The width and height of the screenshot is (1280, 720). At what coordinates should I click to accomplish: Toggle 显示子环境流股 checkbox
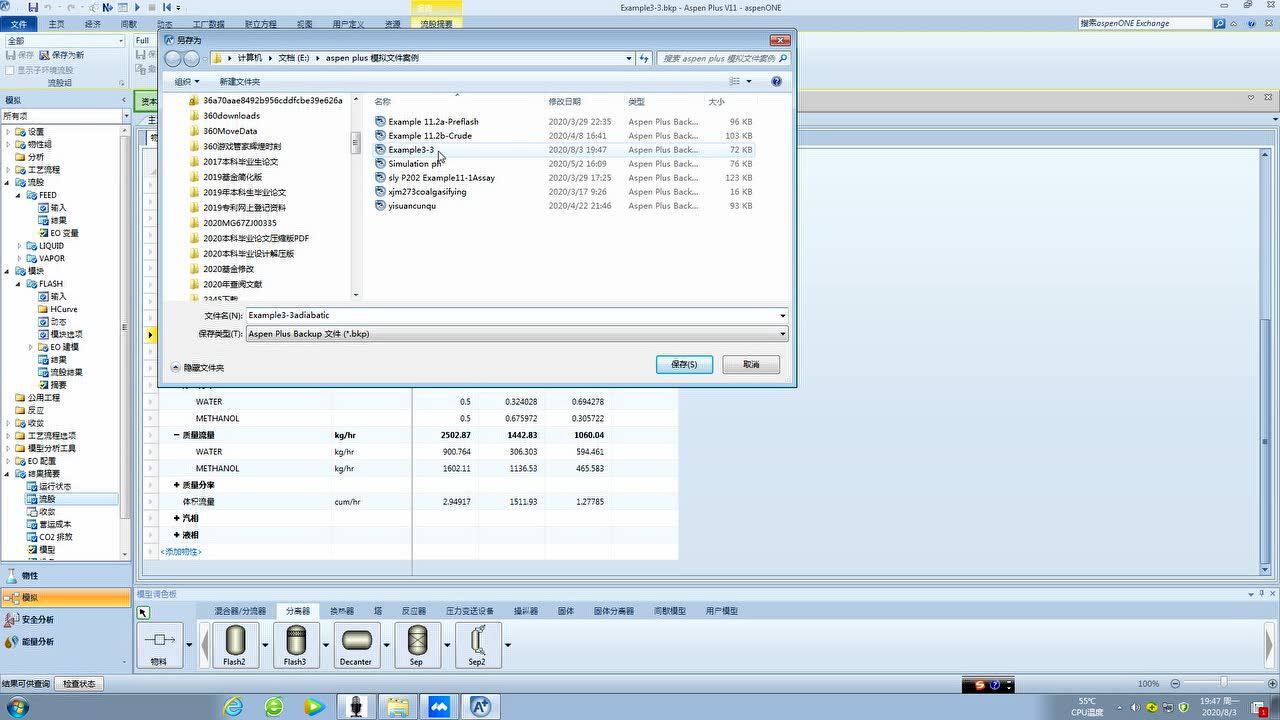click(x=10, y=70)
